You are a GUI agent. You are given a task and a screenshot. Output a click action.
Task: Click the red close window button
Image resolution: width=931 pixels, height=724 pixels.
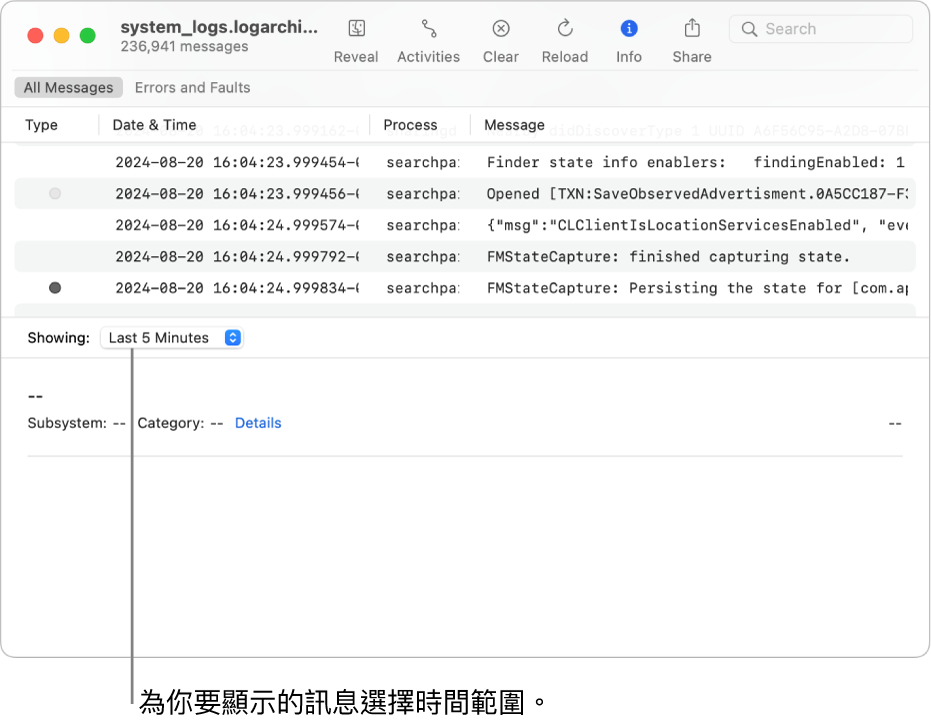[36, 36]
